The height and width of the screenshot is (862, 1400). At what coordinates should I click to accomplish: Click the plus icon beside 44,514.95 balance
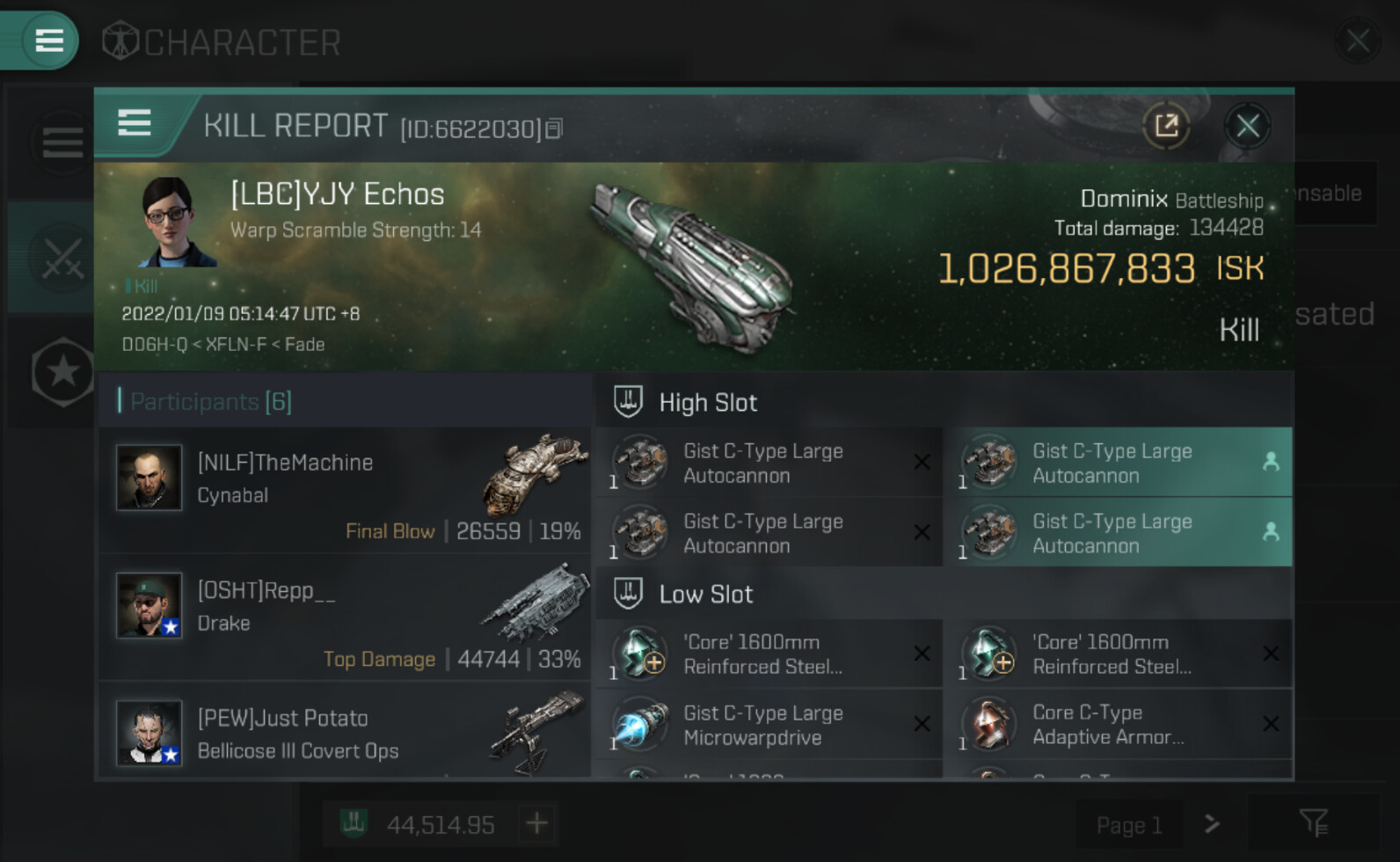coord(536,824)
